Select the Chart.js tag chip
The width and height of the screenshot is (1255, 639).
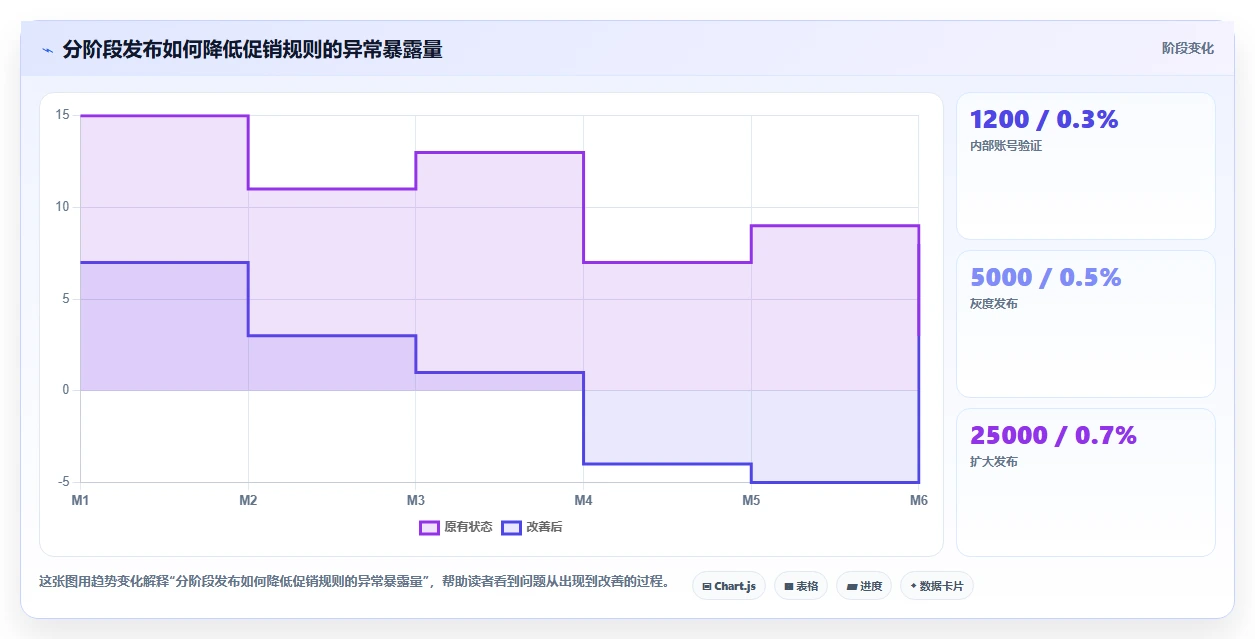tap(729, 586)
